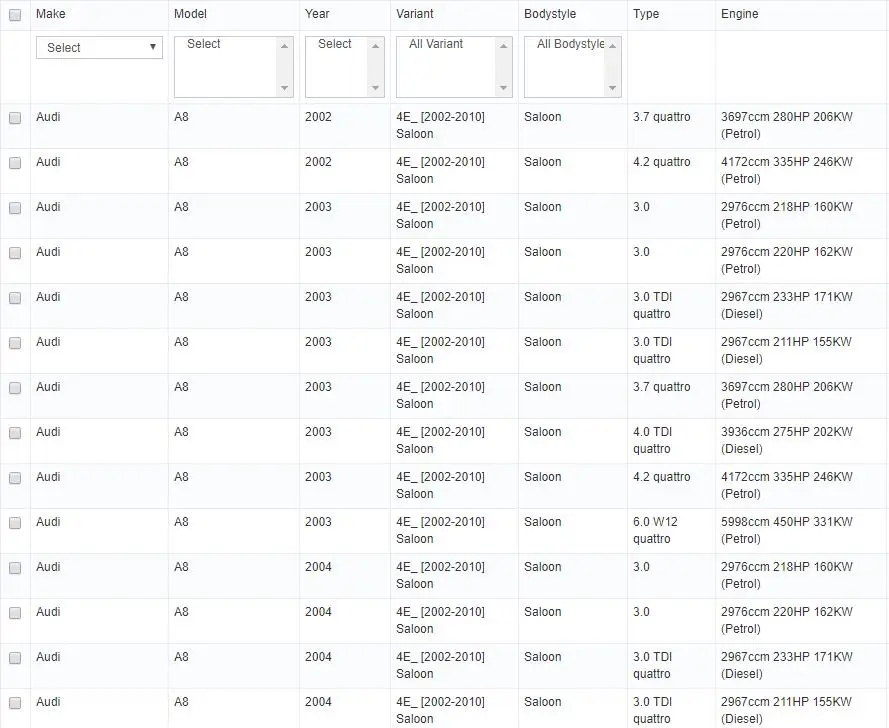Screen dimensions: 889x728
Task: Check the row with the 4.0 TDI quattro type
Action: [15, 433]
